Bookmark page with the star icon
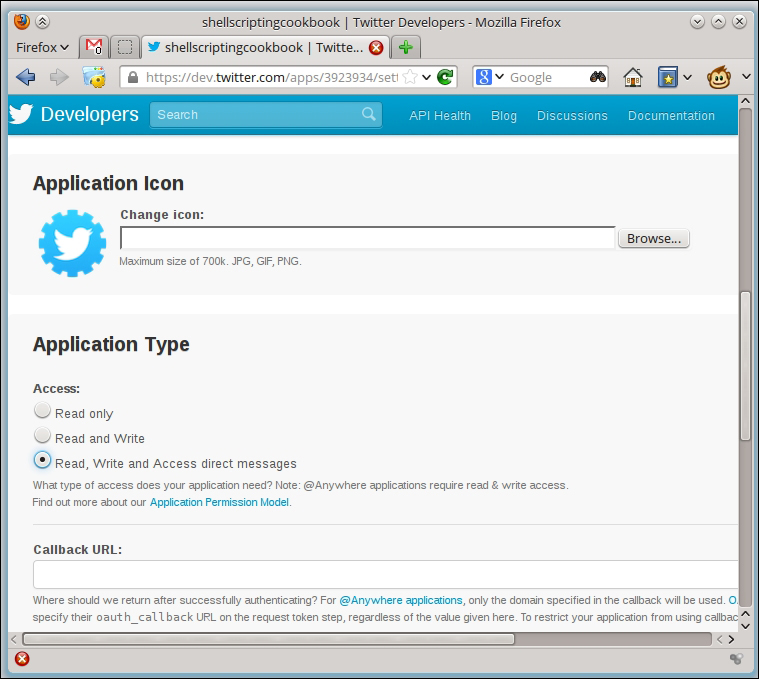The height and width of the screenshot is (679, 759). (410, 77)
